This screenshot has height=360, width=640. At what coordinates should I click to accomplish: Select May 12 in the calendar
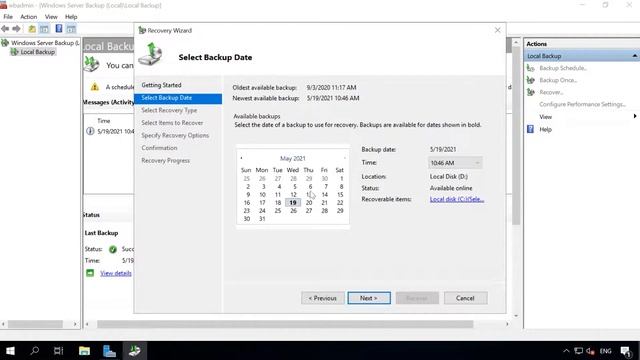(x=293, y=195)
